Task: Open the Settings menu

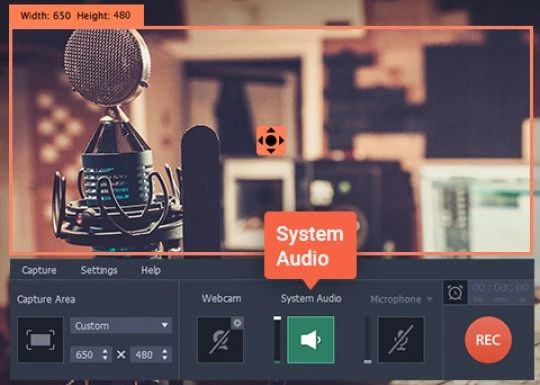Action: pyautogui.click(x=99, y=270)
